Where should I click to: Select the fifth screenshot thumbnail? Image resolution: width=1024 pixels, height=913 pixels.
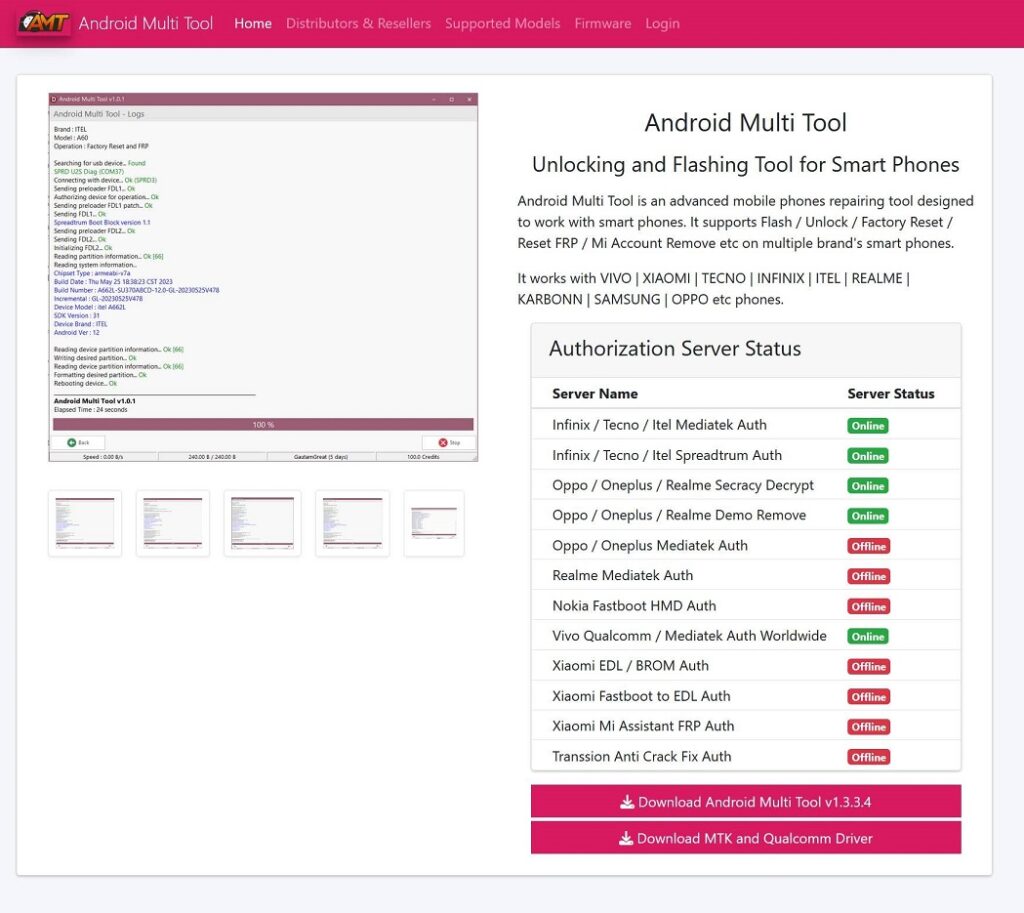434,523
